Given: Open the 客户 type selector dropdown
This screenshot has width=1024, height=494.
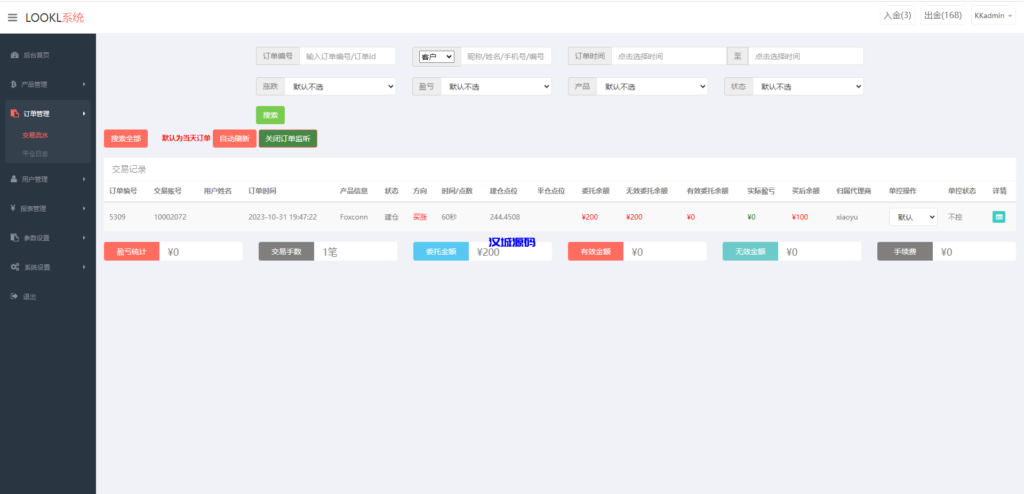Looking at the screenshot, I should [x=437, y=57].
